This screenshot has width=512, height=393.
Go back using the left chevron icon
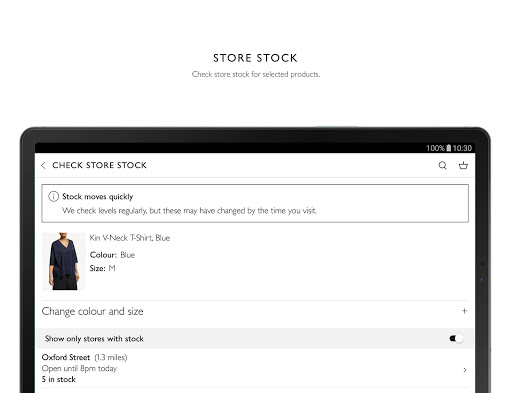pos(43,165)
